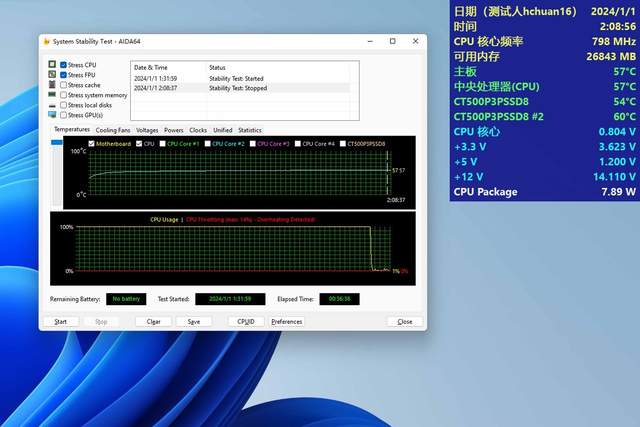
Task: Maximize the System Stability Test window
Action: pos(393,41)
